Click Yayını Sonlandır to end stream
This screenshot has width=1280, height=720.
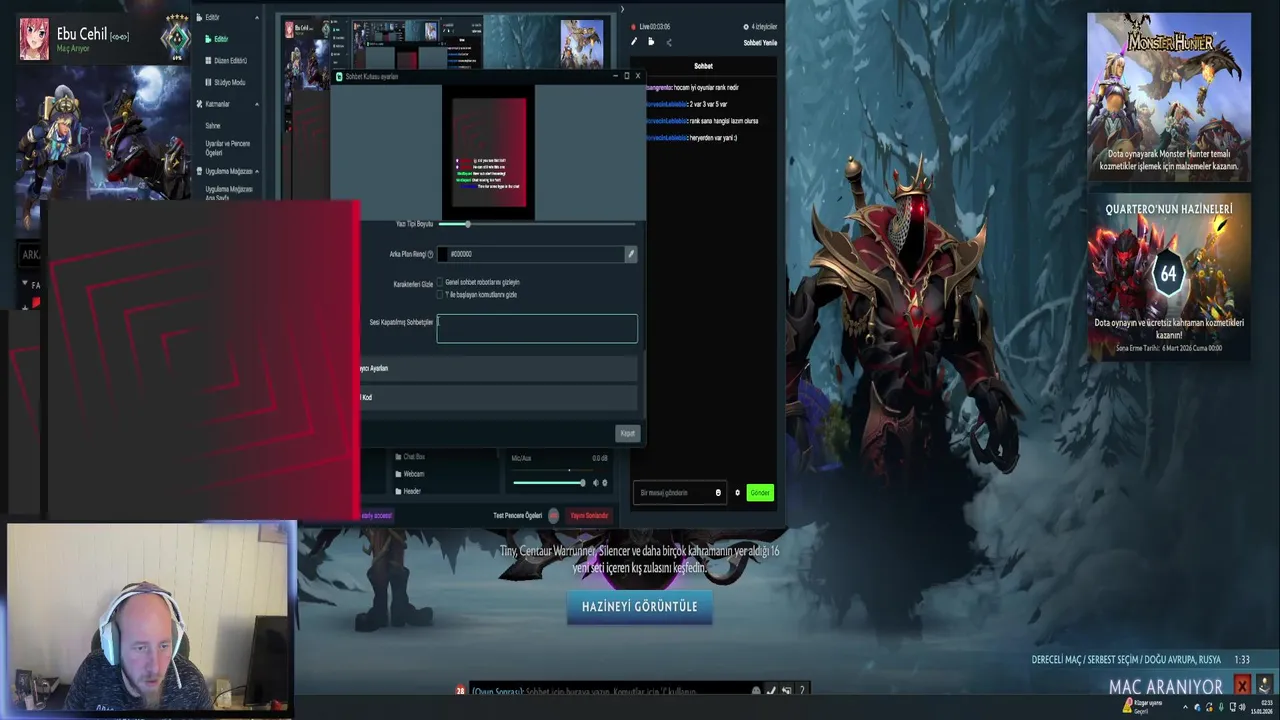(x=589, y=515)
